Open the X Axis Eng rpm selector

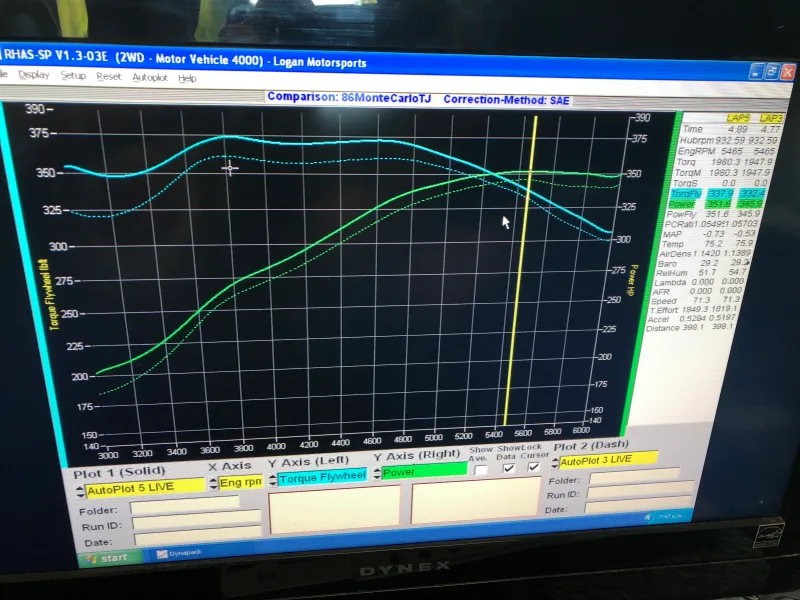(242, 484)
